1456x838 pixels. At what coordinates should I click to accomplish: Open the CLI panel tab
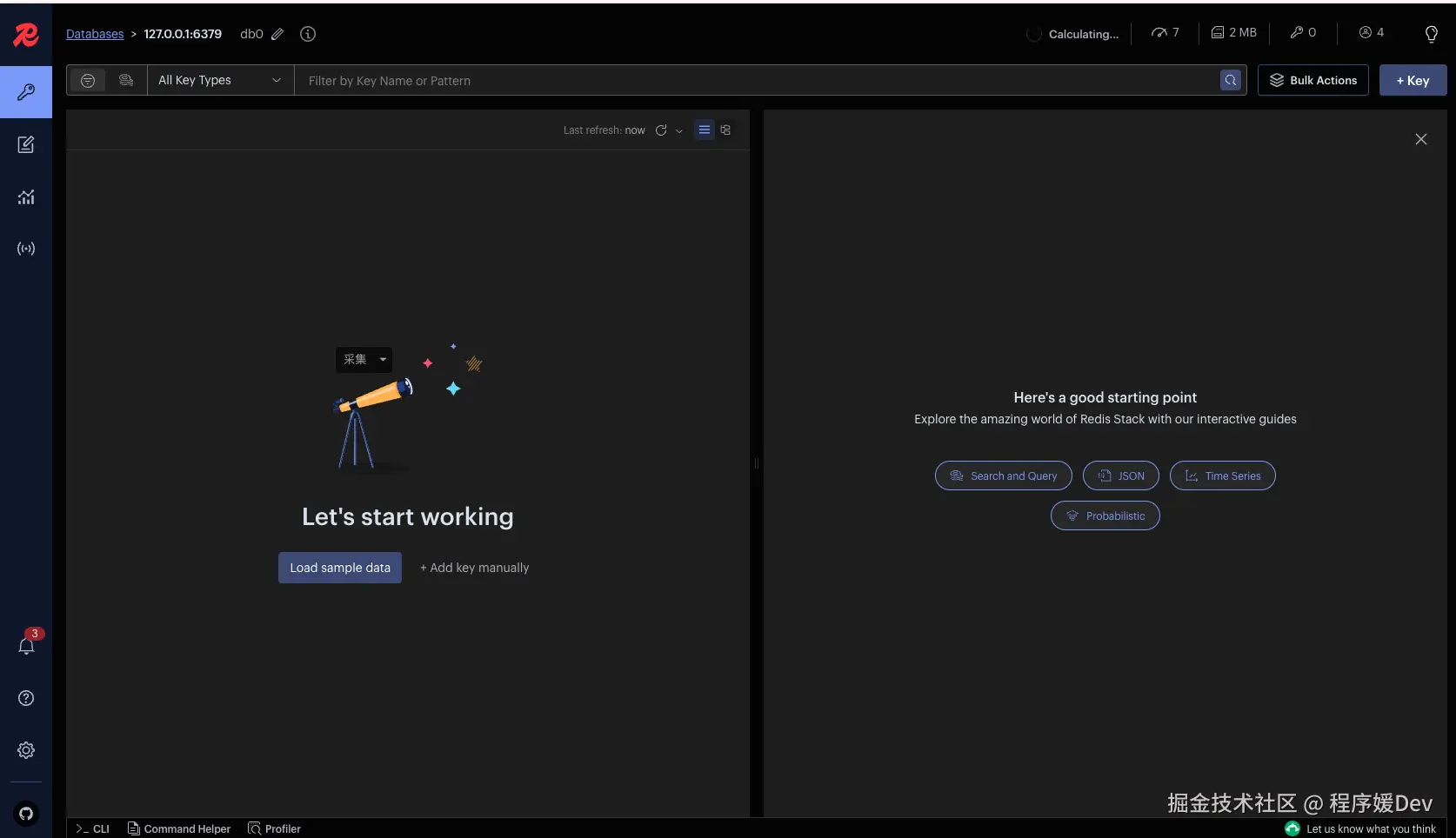(92, 828)
